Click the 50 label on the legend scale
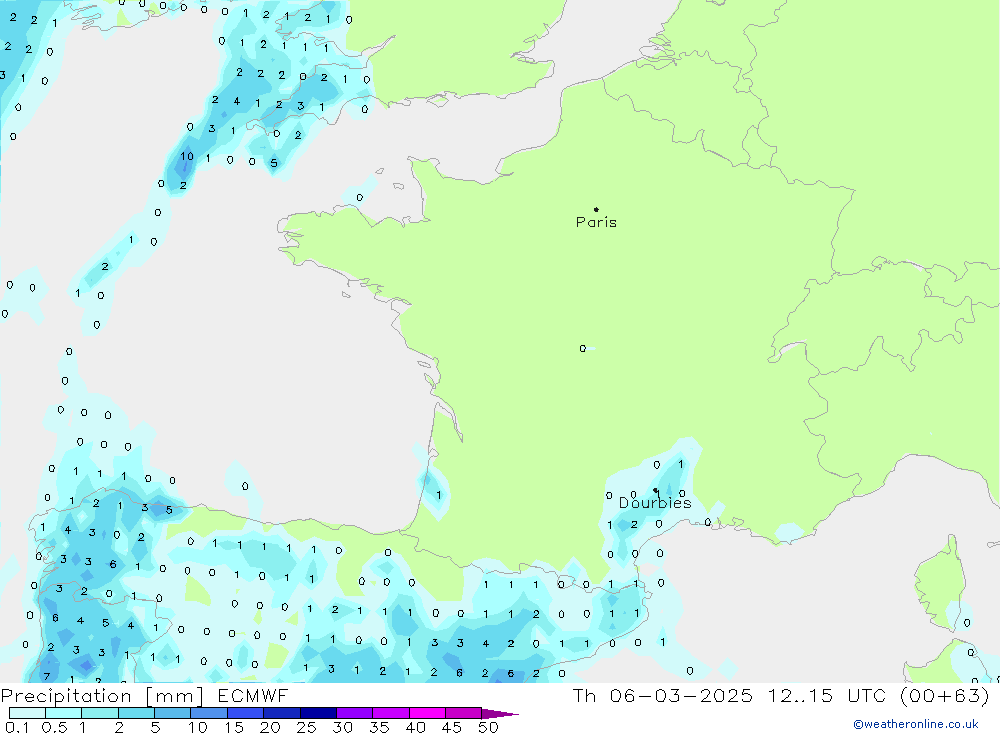The image size is (1000, 733). (487, 727)
